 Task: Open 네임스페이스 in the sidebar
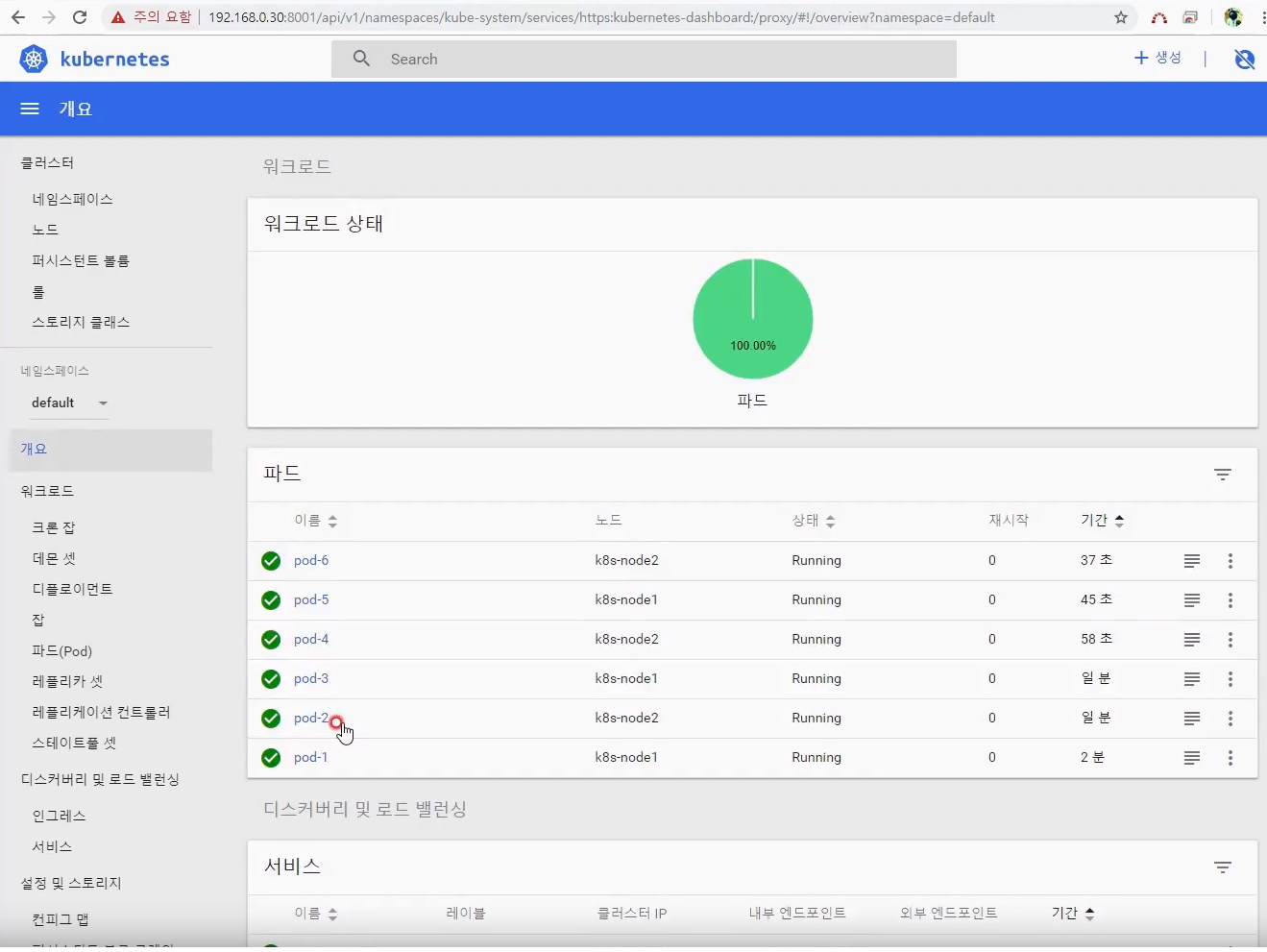coord(73,199)
